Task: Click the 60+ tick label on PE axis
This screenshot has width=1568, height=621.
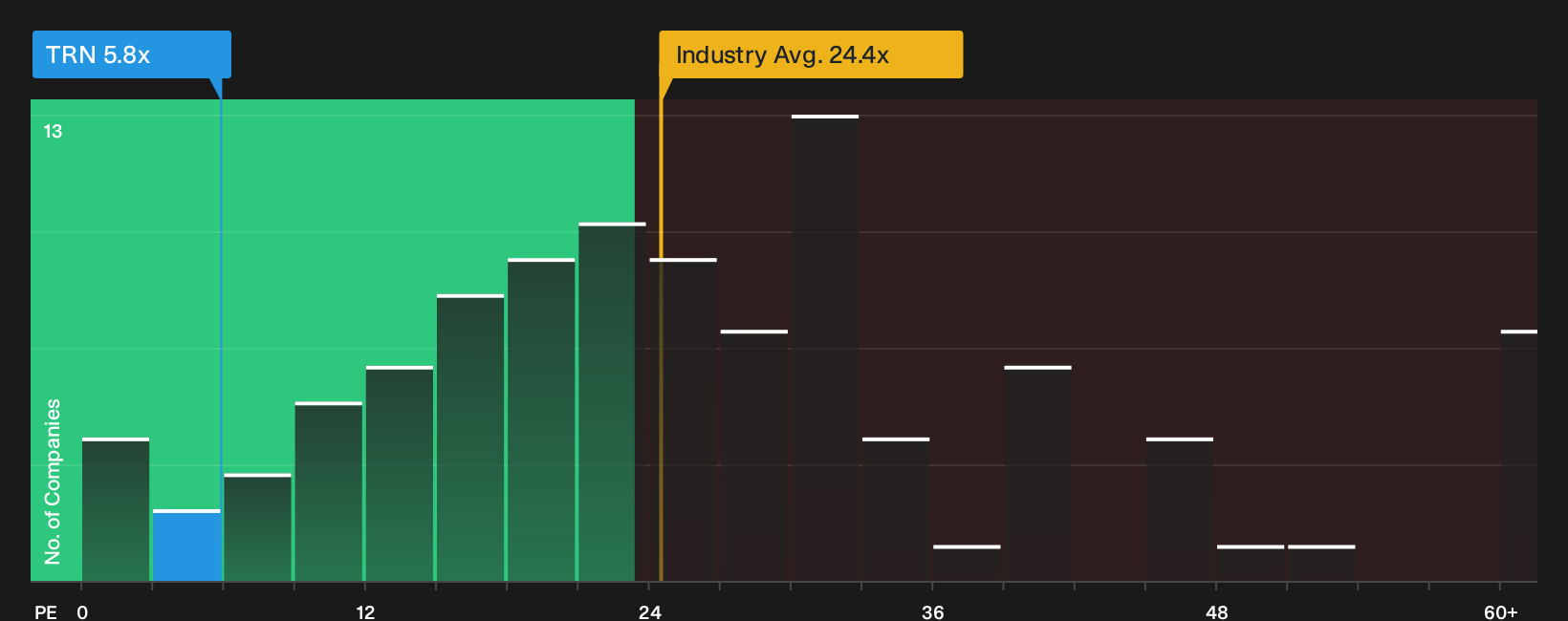Action: (x=1501, y=612)
